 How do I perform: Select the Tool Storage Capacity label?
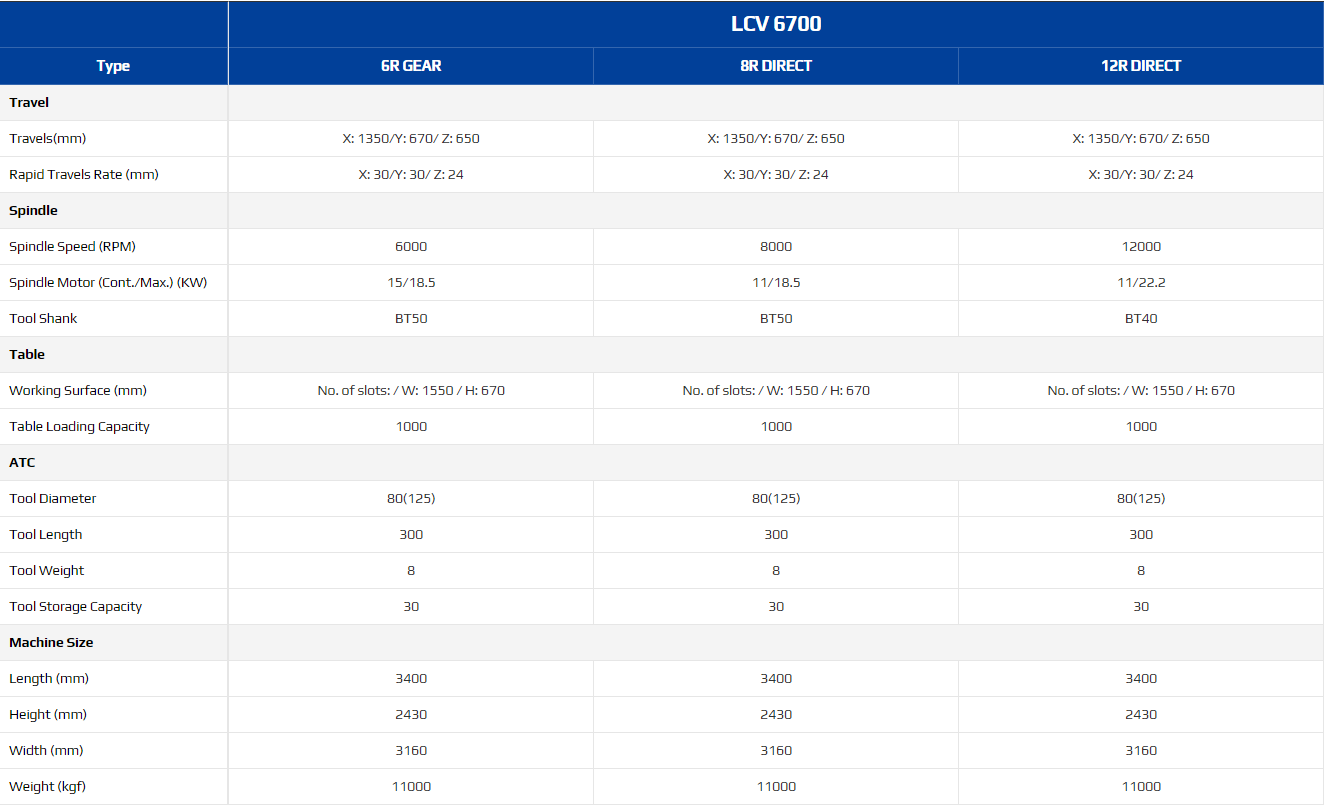[x=76, y=606]
